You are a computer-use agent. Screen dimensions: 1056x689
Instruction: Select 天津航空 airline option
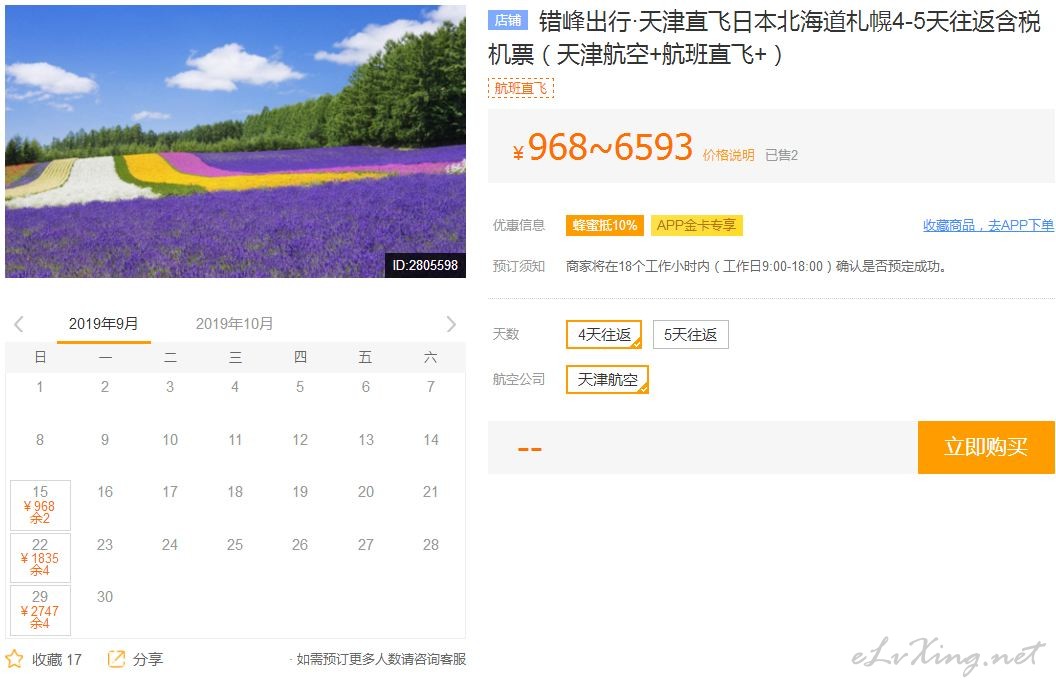click(607, 380)
